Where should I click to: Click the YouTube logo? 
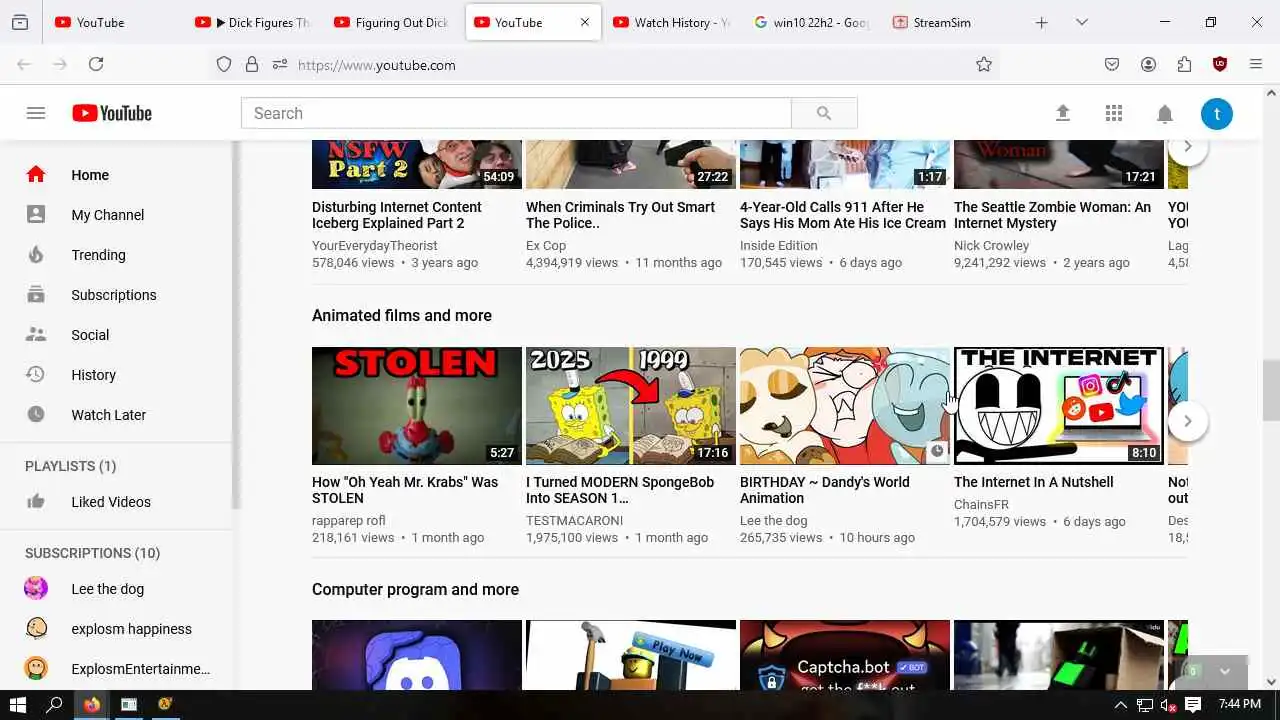[112, 113]
